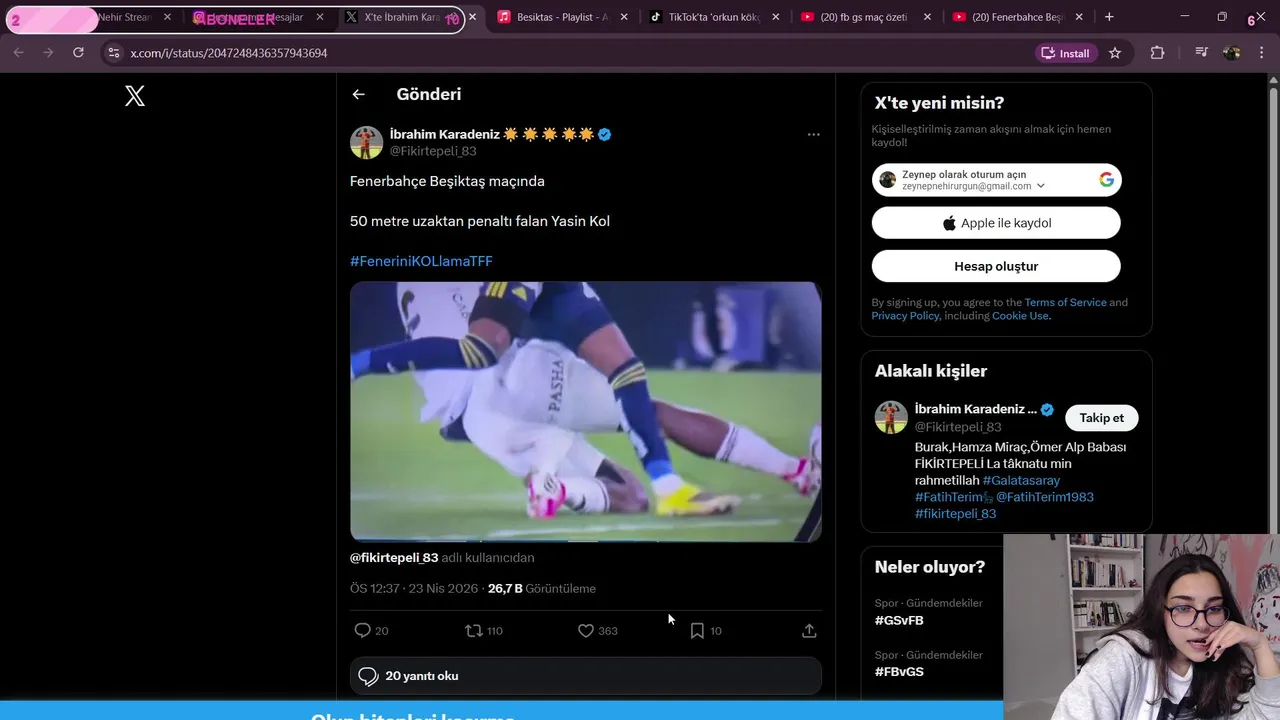Click İbrahim Karadeniz name on the post

(x=444, y=134)
